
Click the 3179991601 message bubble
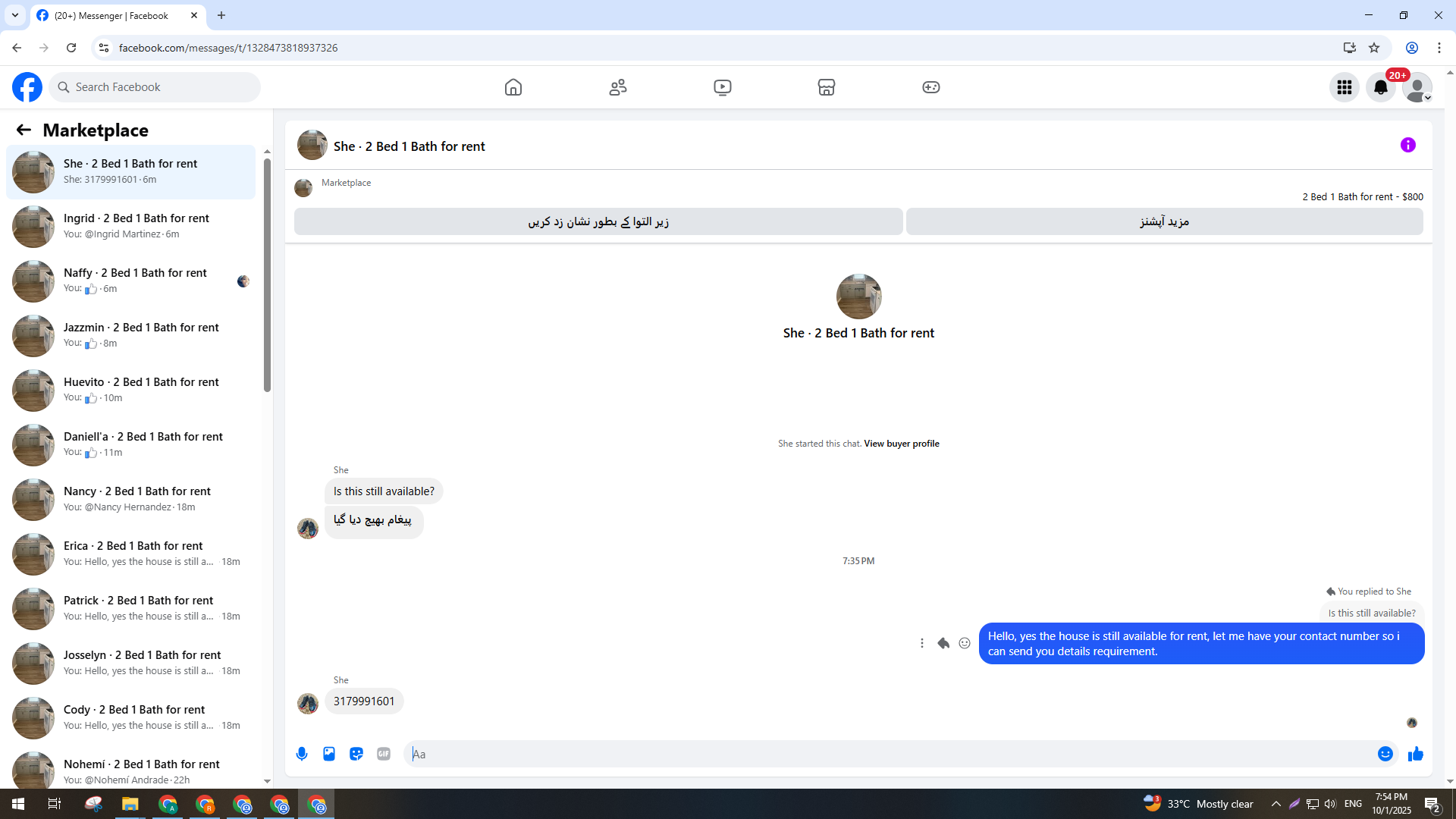(364, 701)
